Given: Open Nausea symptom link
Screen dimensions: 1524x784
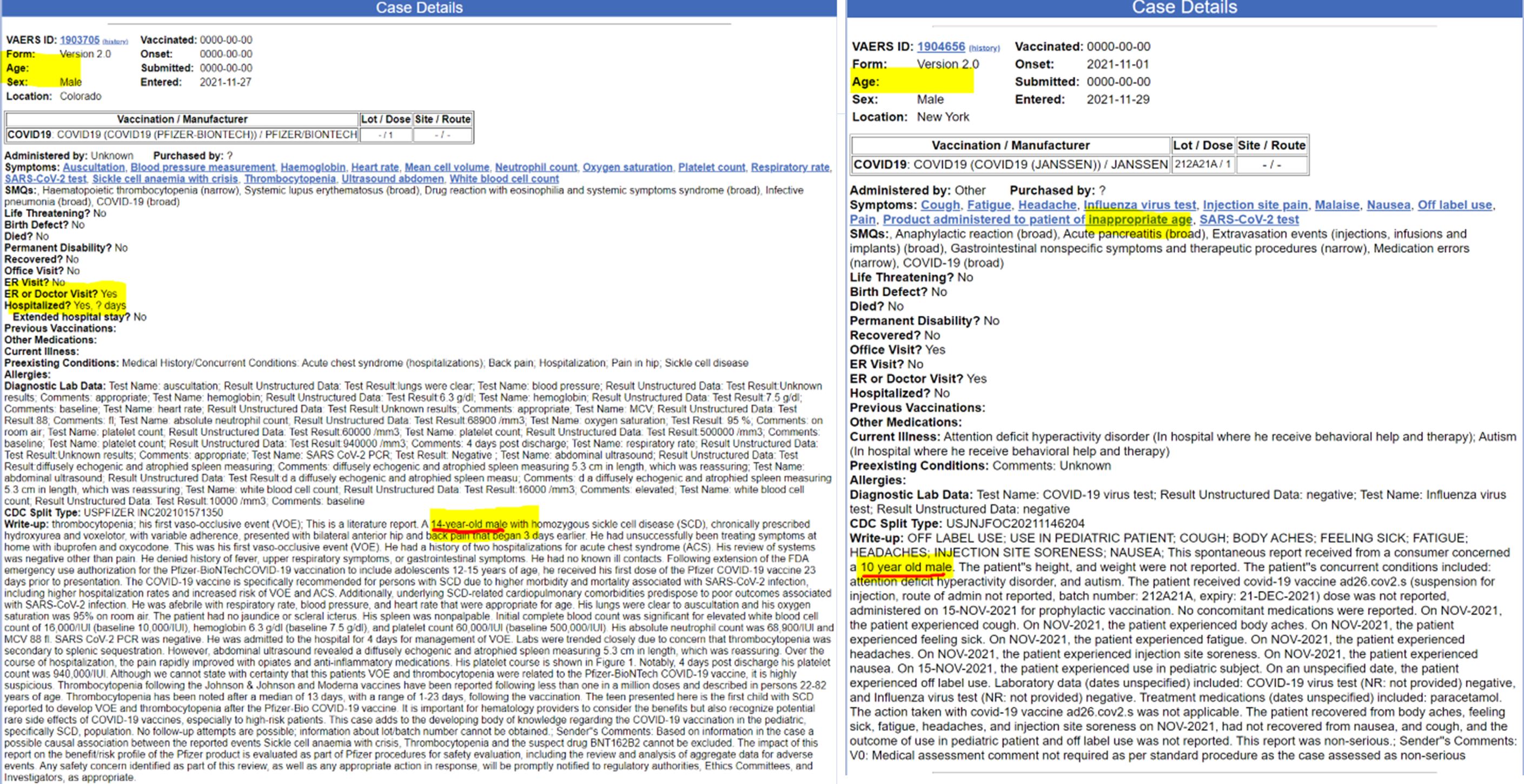Looking at the screenshot, I should click(x=1388, y=205).
